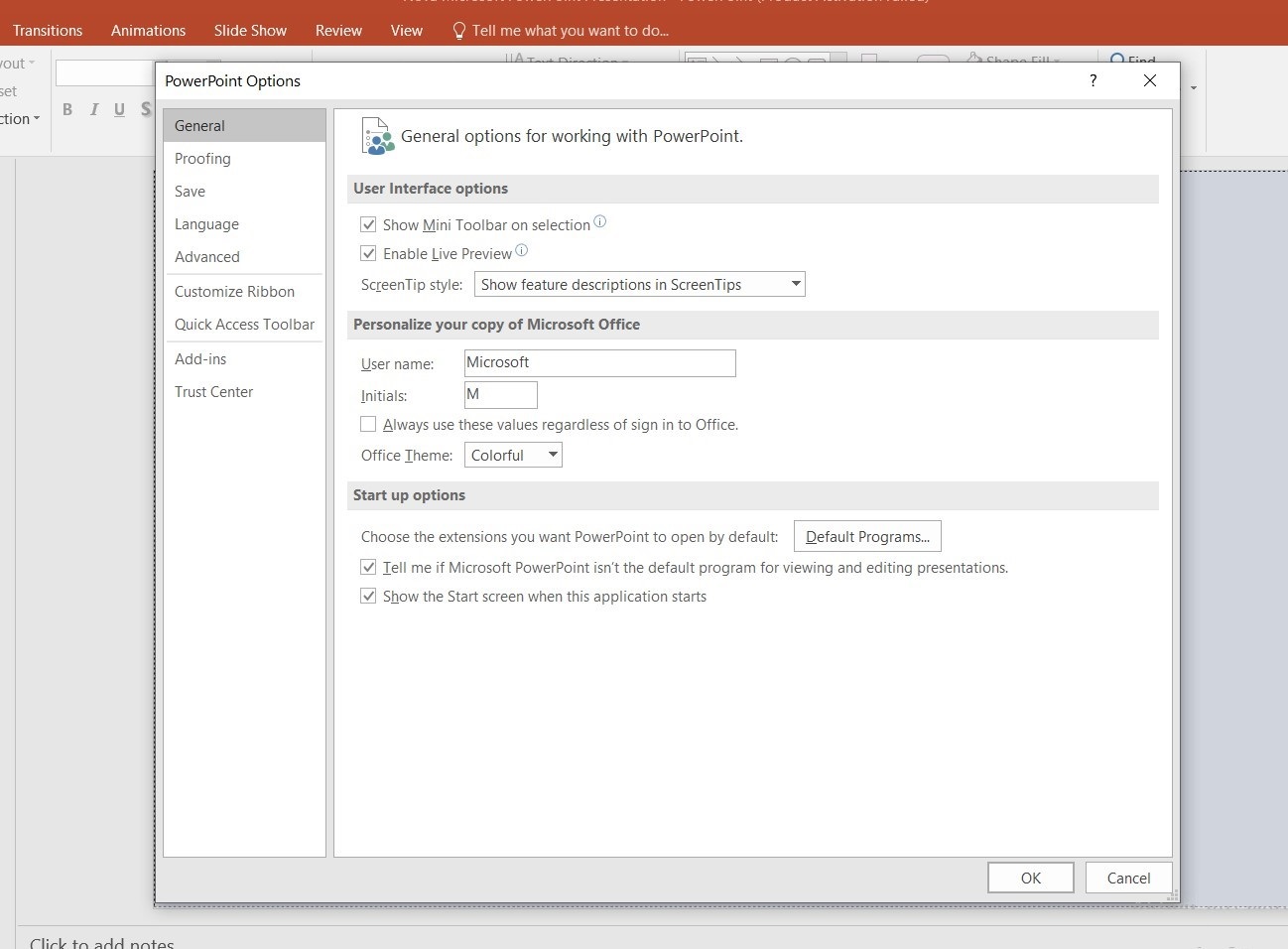The height and width of the screenshot is (949, 1288).
Task: Click the Start up options heading
Action: [x=409, y=495]
